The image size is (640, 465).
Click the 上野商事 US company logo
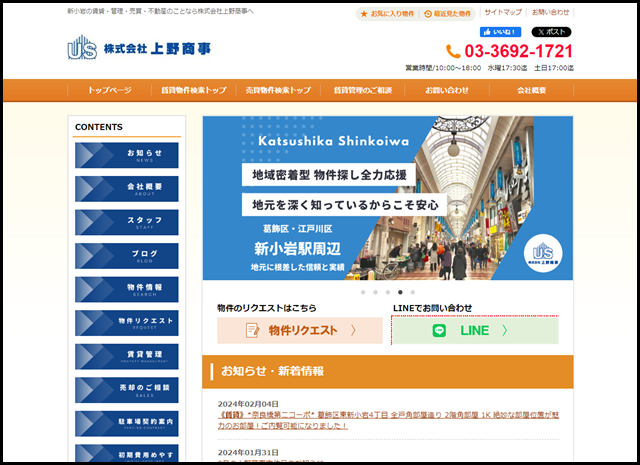[x=139, y=48]
